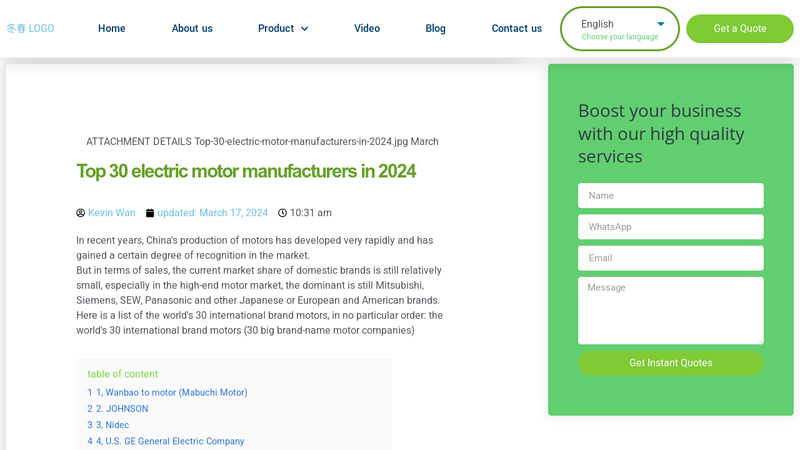Open the updated March 17, 2024 link
The image size is (800, 450).
(x=212, y=213)
